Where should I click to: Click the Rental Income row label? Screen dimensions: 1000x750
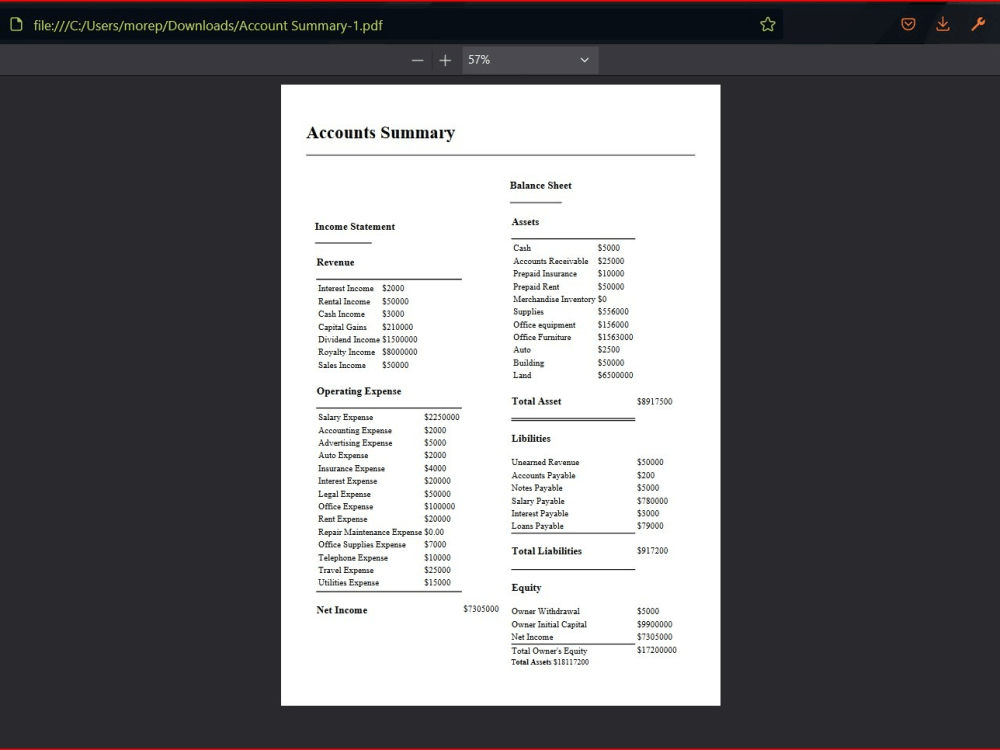[x=344, y=302]
